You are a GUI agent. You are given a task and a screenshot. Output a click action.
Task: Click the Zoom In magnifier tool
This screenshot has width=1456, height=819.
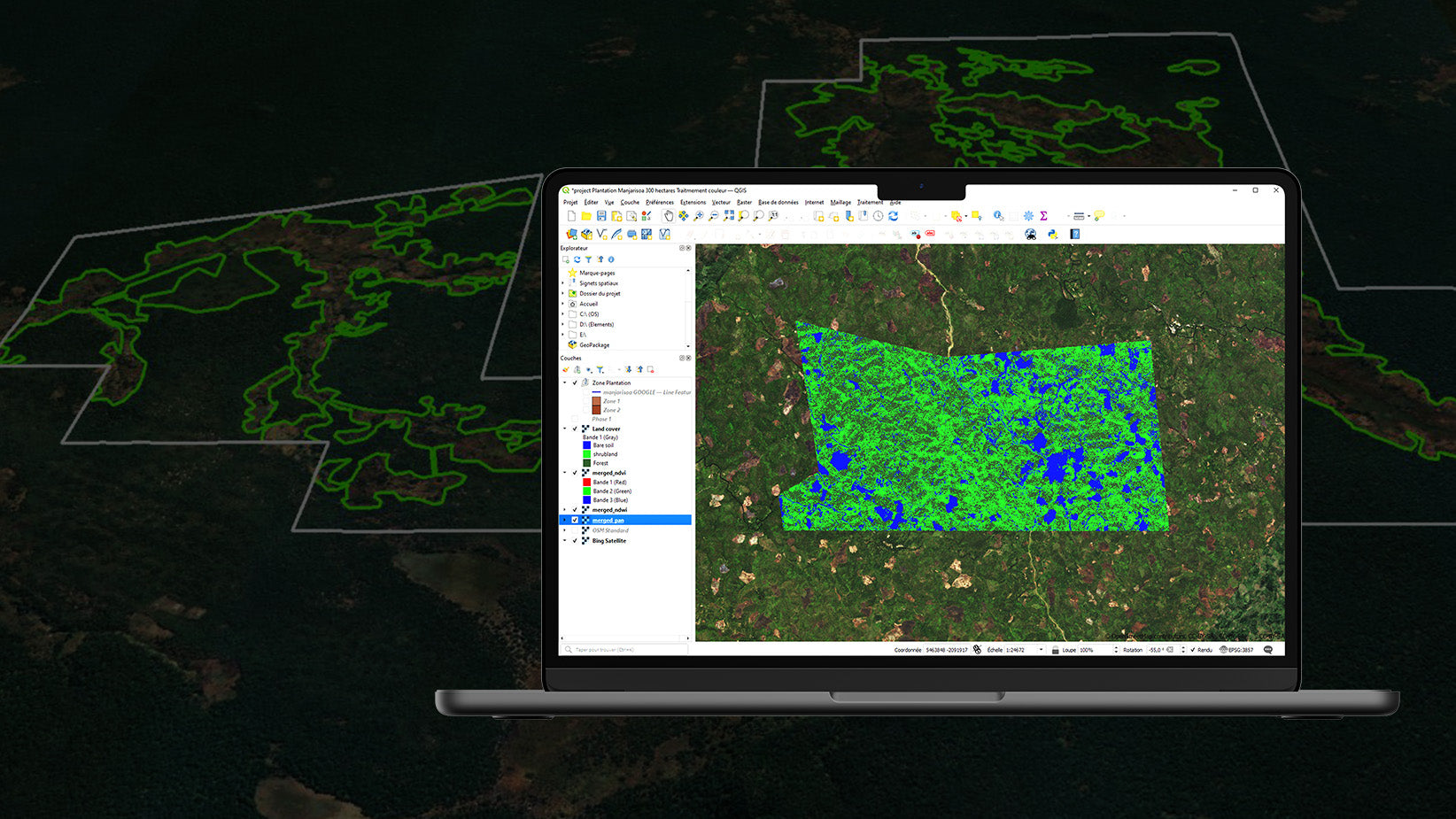[x=699, y=216]
